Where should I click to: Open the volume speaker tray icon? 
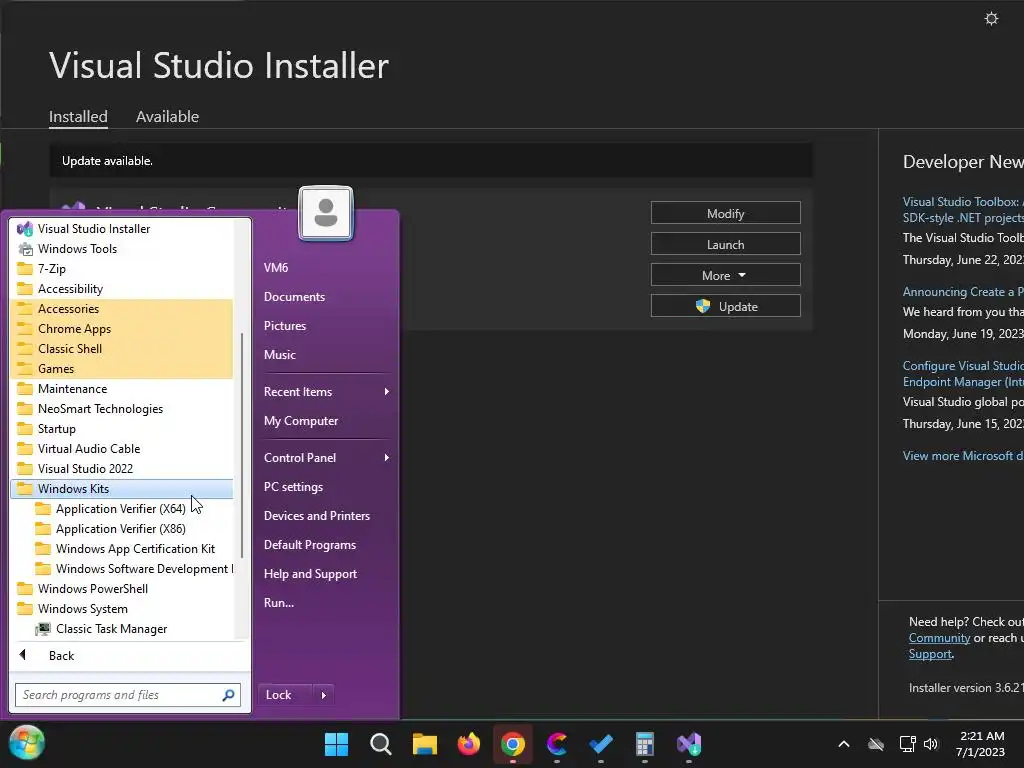pyautogui.click(x=931, y=744)
